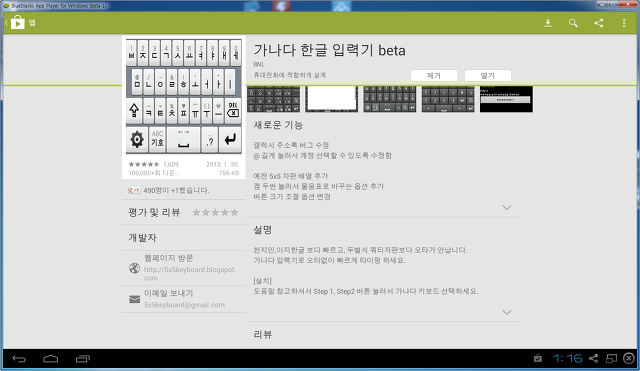The width and height of the screenshot is (640, 371).
Task: Tap the share icon in top bar
Action: point(598,23)
